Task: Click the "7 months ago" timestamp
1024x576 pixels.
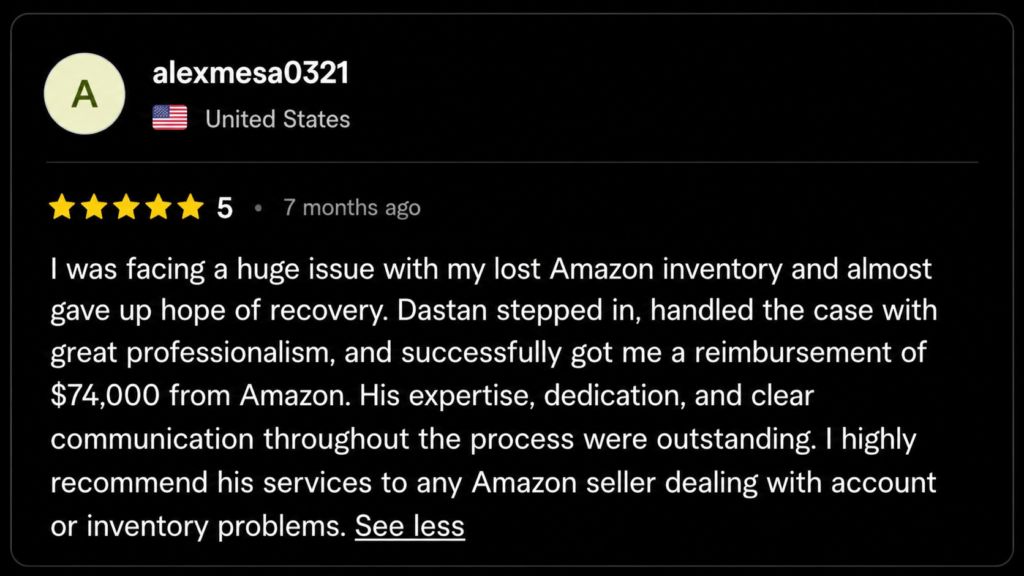Action: 352,208
